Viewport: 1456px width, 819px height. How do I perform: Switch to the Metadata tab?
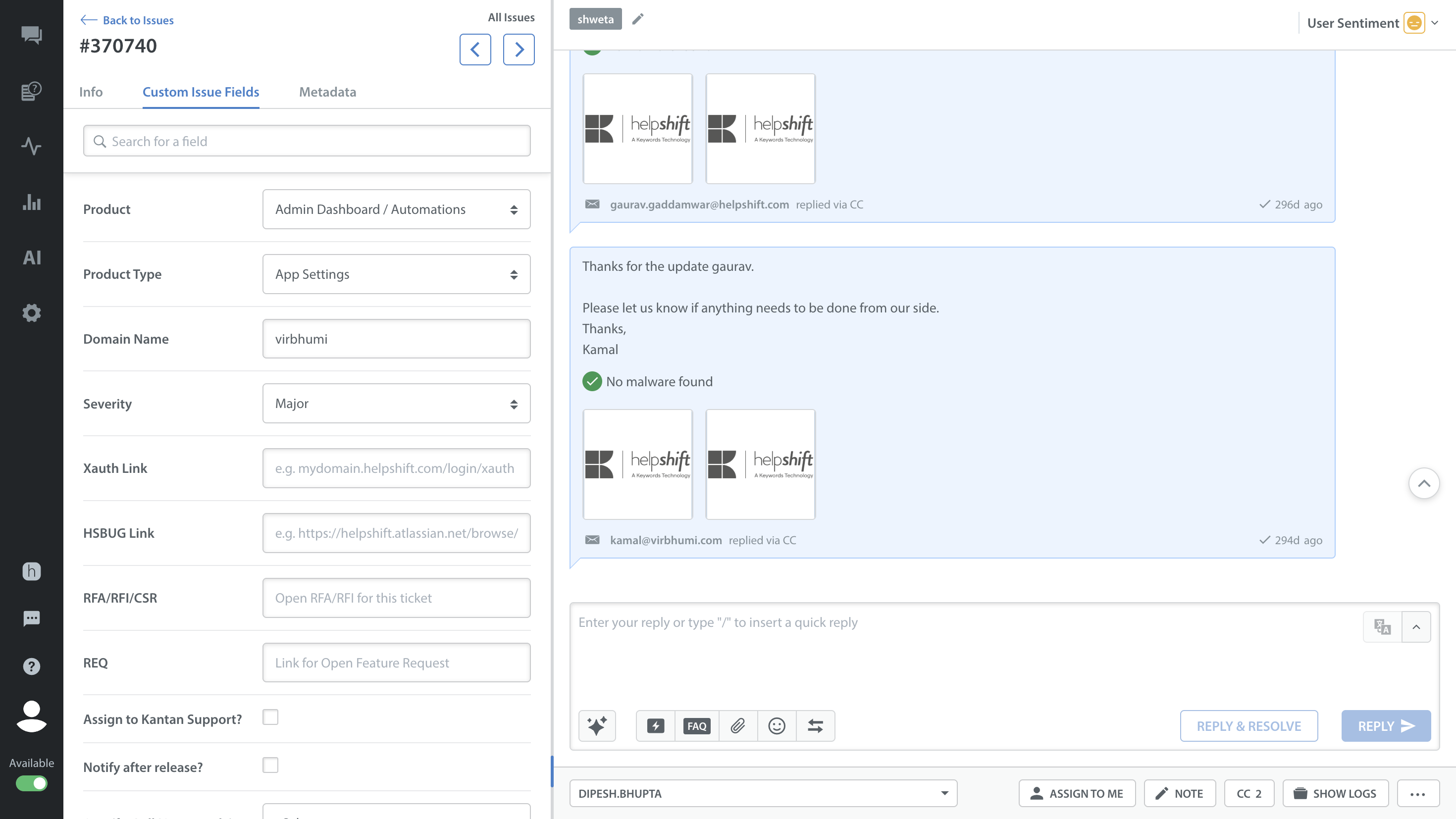pos(327,92)
